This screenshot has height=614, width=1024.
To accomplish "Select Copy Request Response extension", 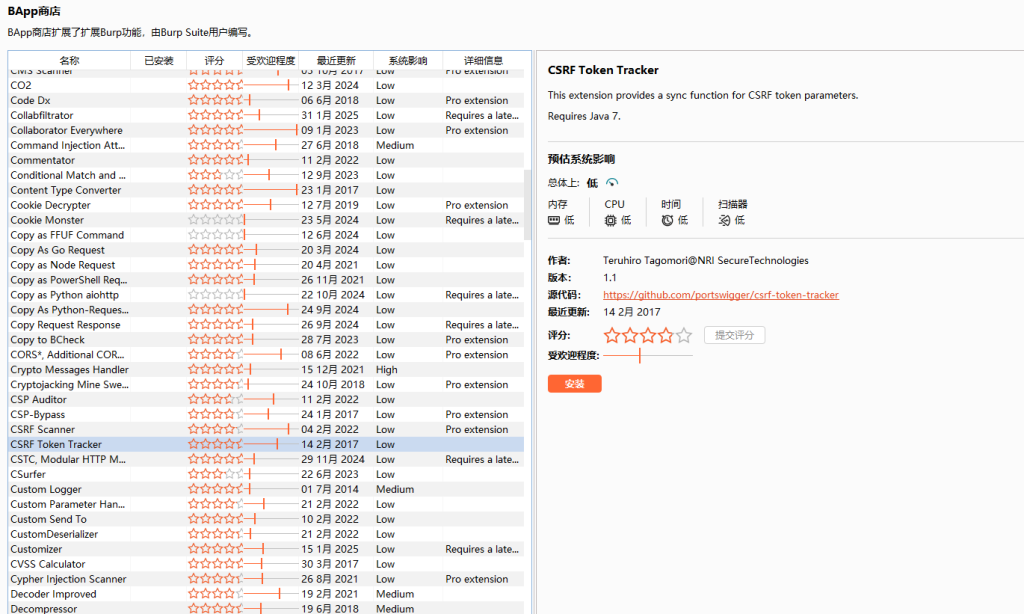I will pos(266,325).
